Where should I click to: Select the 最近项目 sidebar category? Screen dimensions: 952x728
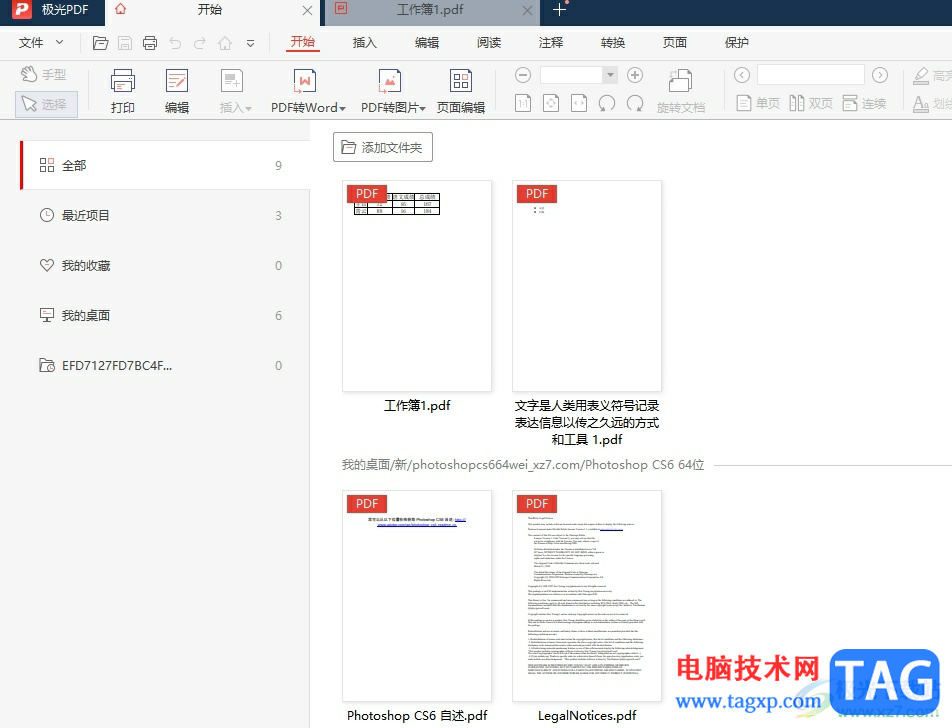coord(165,216)
